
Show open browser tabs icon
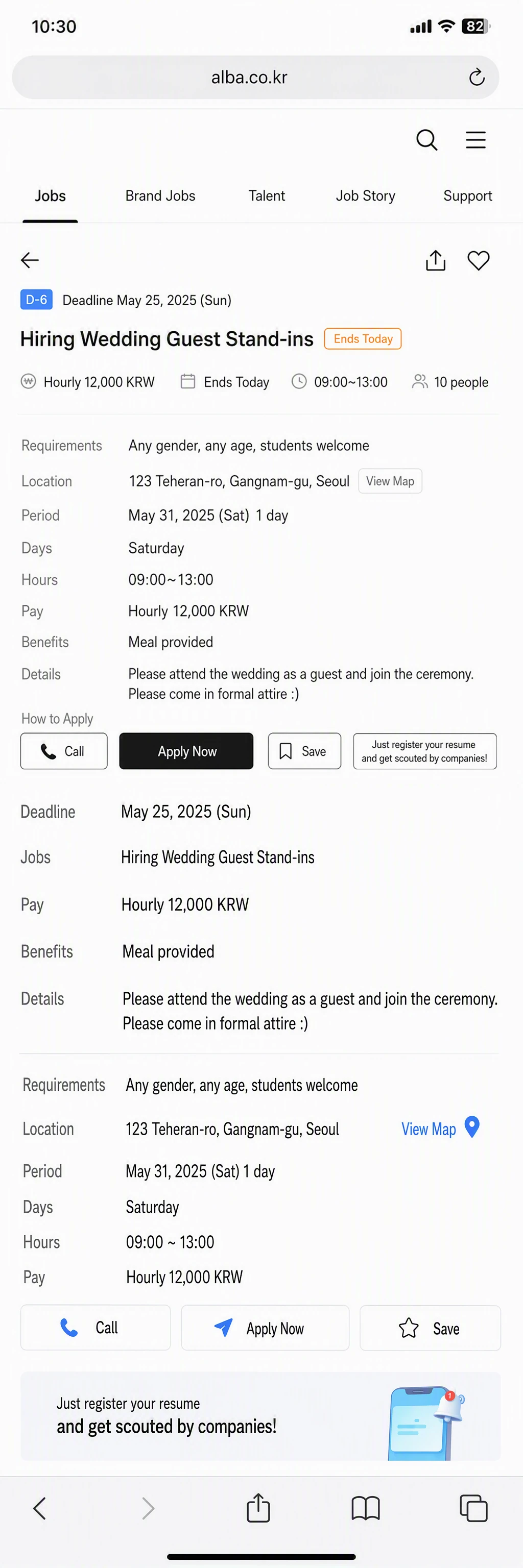click(x=473, y=1508)
